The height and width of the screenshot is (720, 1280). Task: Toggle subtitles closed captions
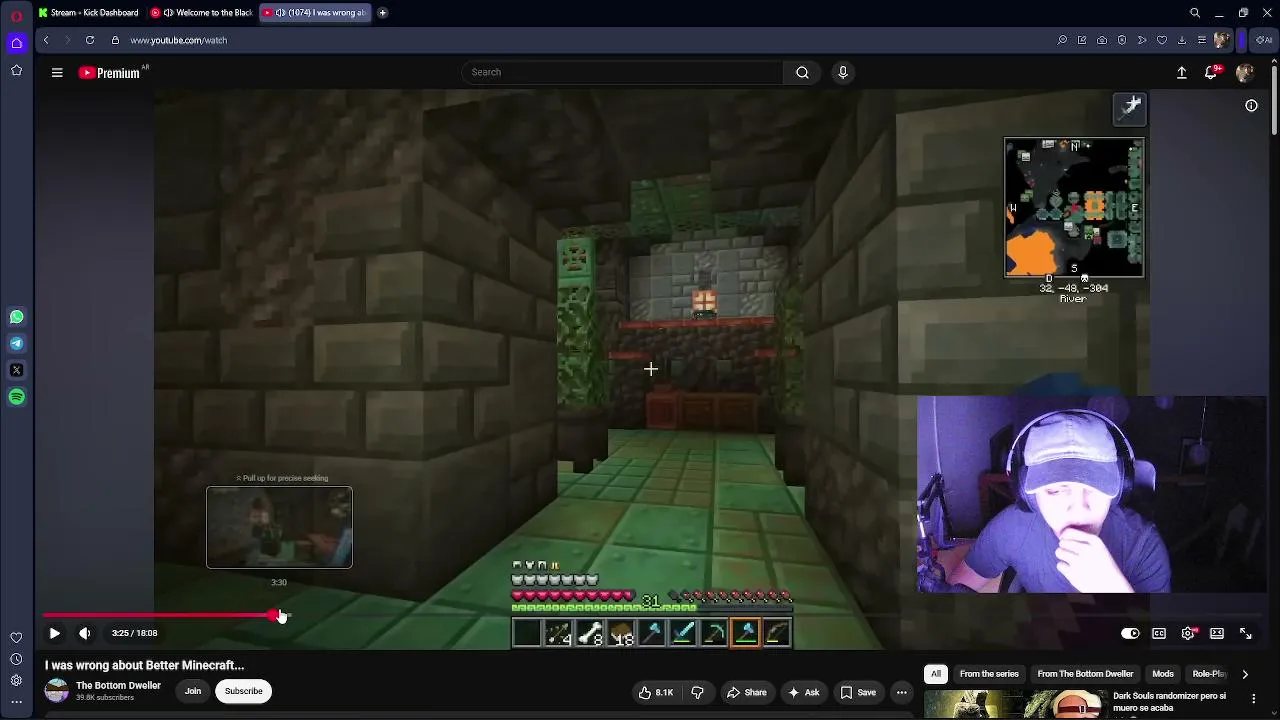pyautogui.click(x=1159, y=633)
